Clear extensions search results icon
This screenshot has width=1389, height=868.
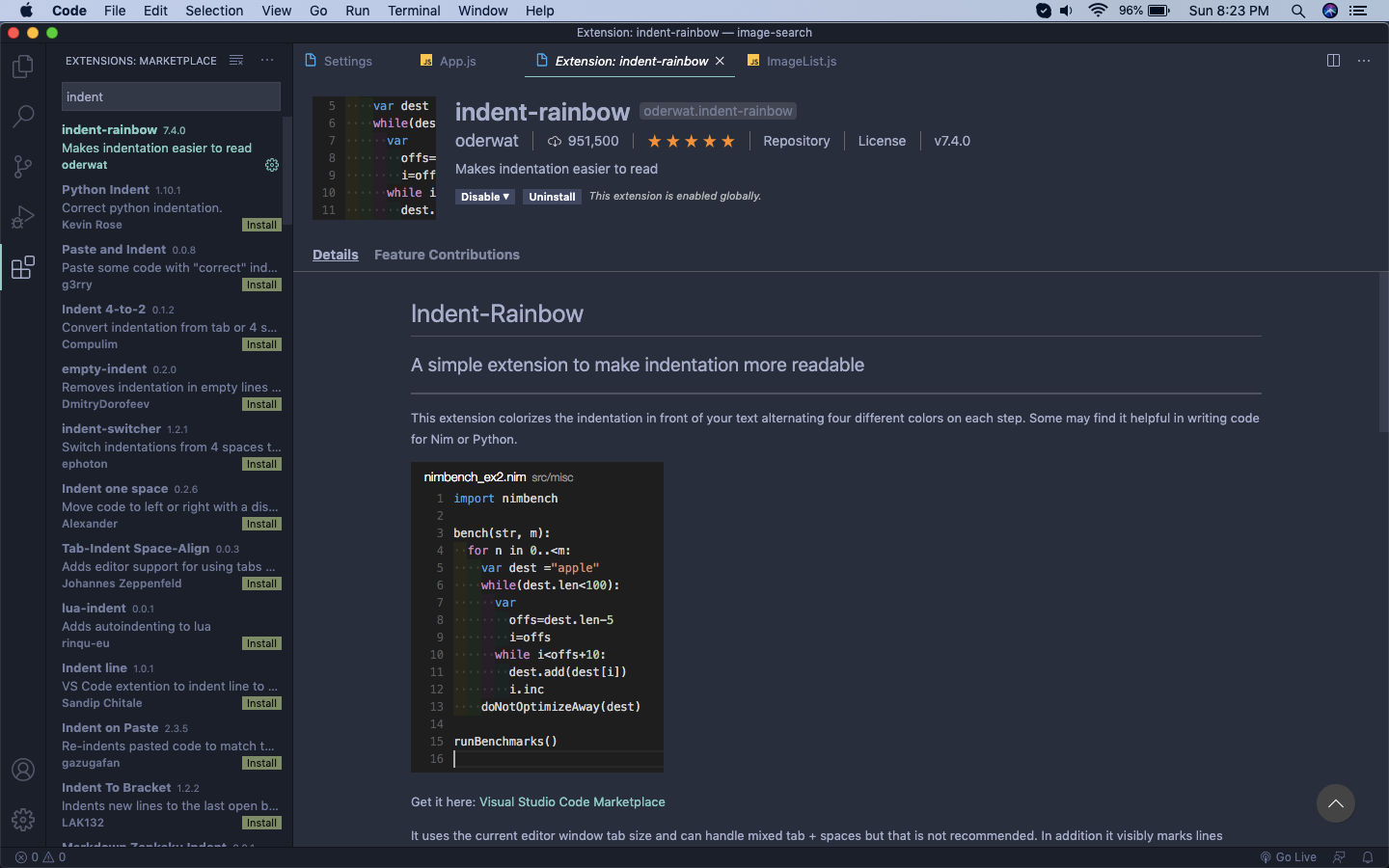pos(236,61)
